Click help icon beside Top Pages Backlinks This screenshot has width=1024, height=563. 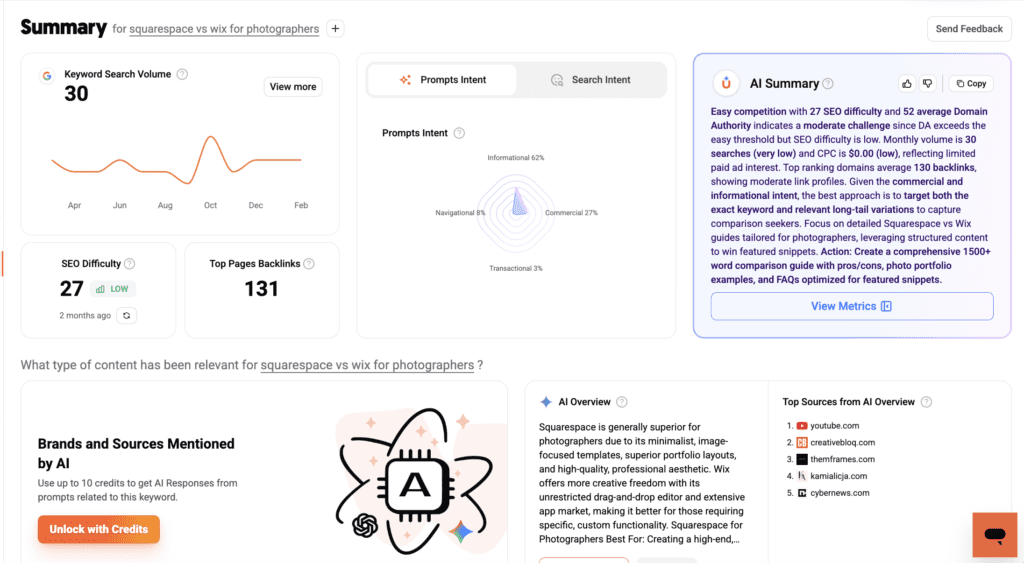point(309,264)
